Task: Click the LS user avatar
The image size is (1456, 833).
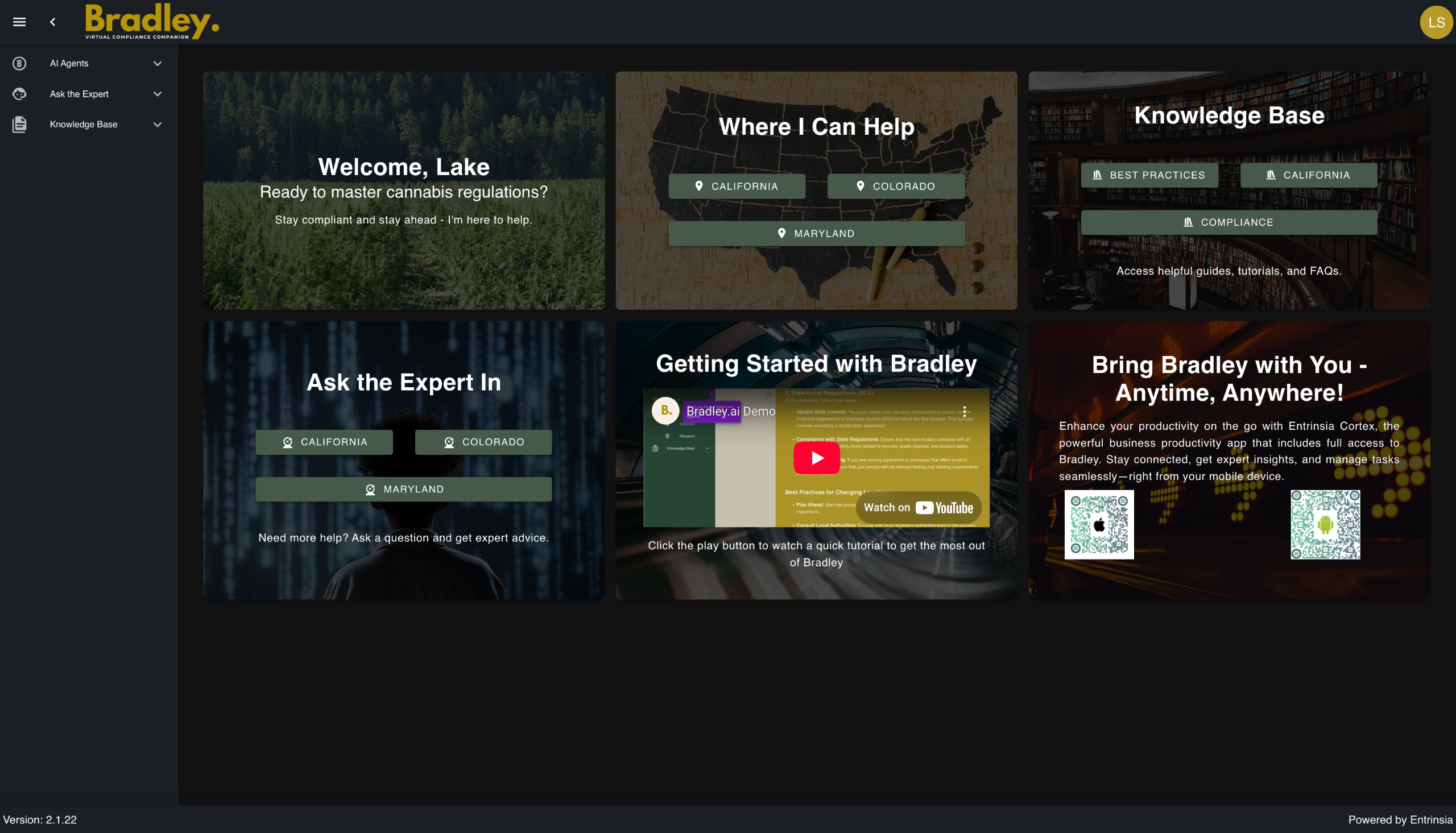Action: tap(1436, 22)
